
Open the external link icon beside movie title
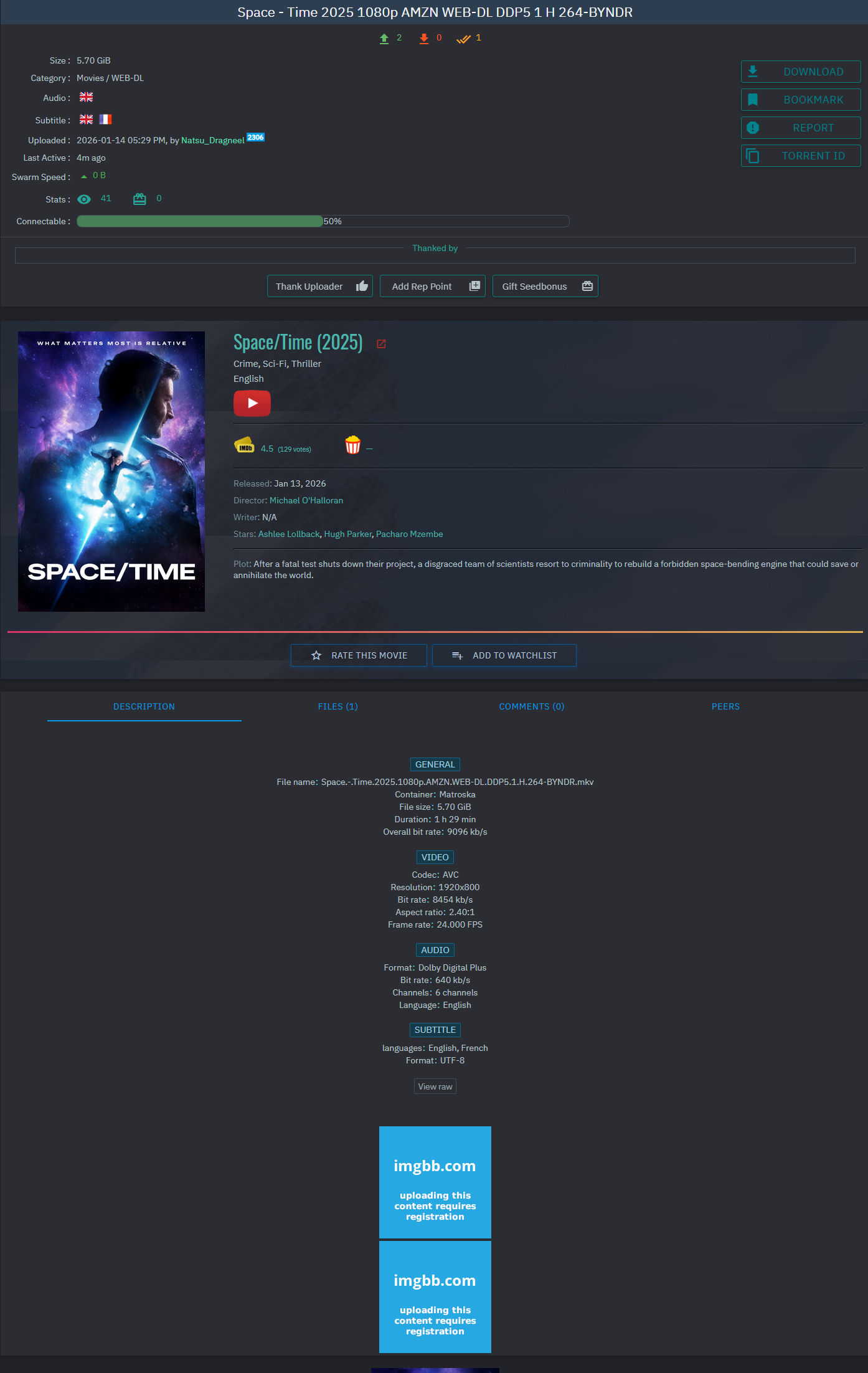(382, 344)
